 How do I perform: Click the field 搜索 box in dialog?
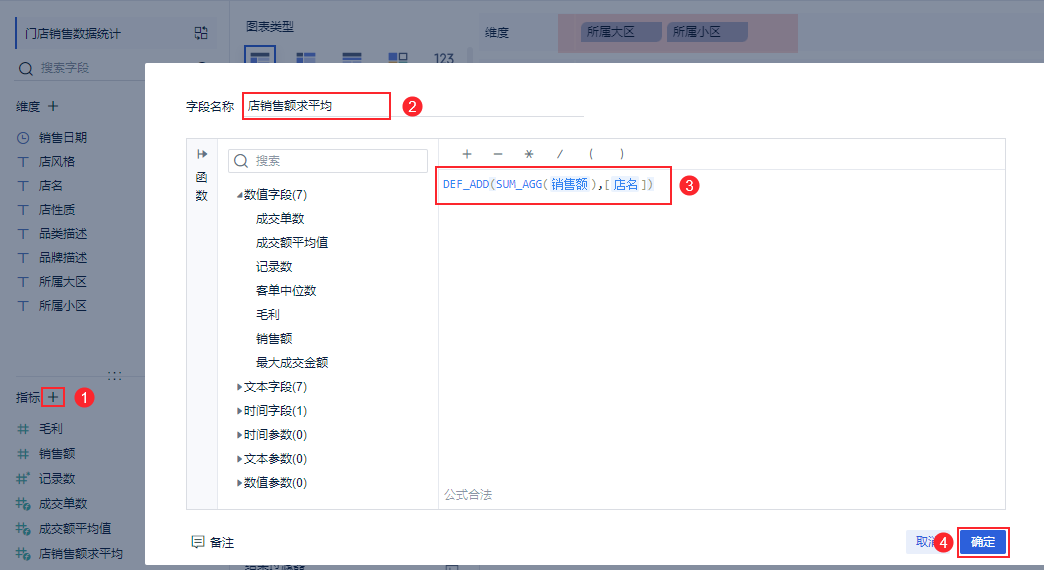coord(328,160)
